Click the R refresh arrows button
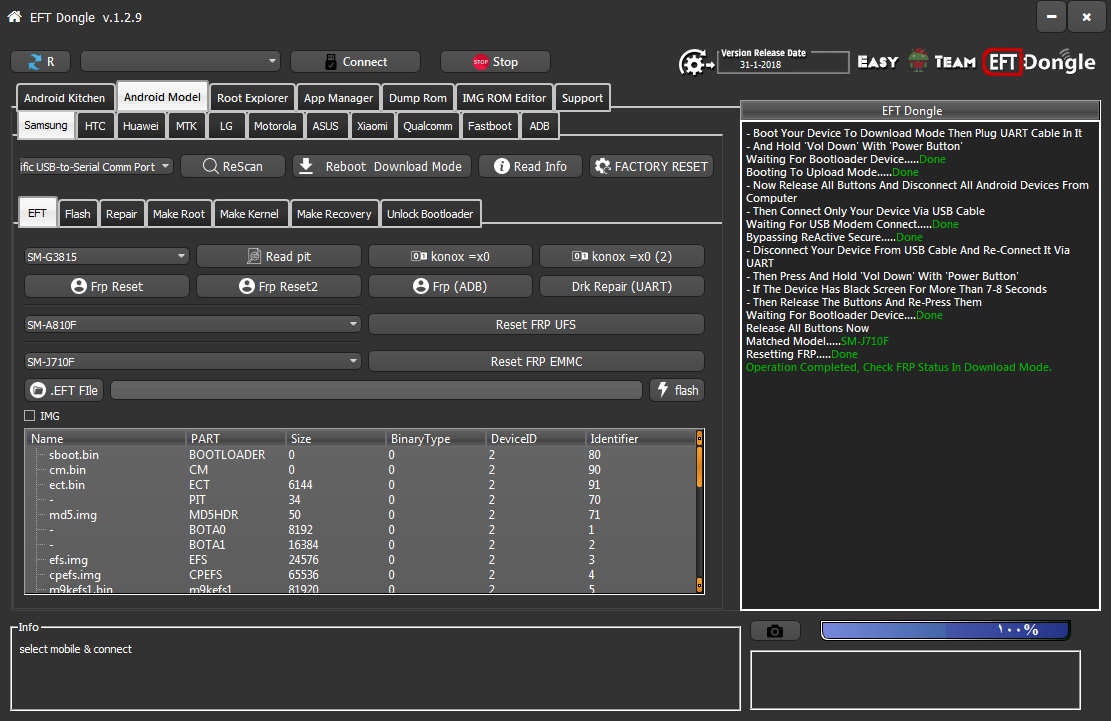This screenshot has height=721, width=1111. [x=41, y=62]
